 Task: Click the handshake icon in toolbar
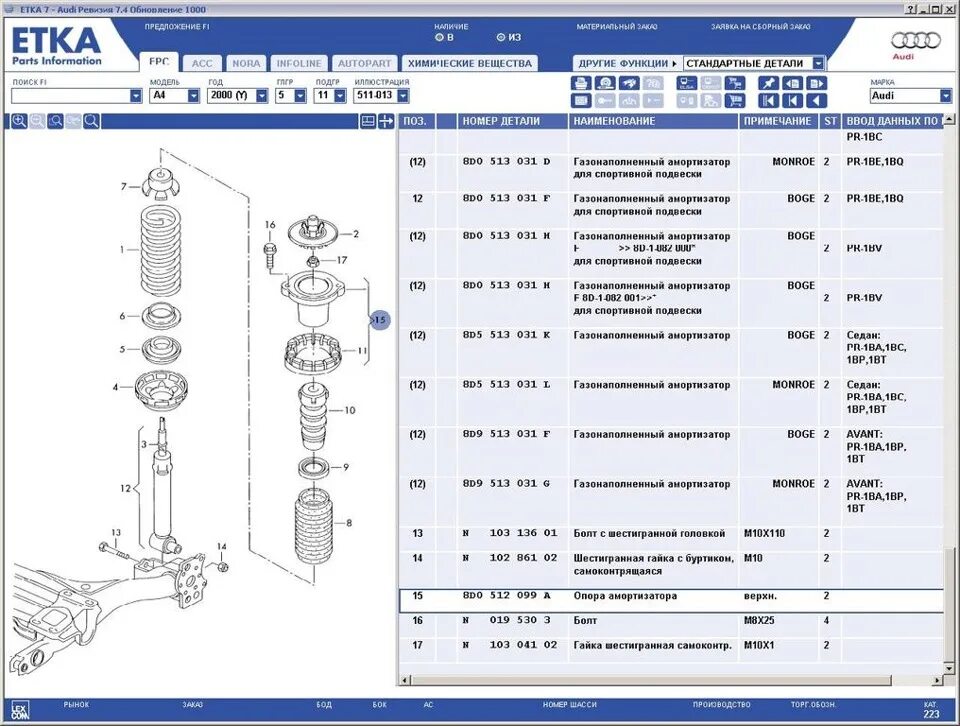tap(629, 83)
